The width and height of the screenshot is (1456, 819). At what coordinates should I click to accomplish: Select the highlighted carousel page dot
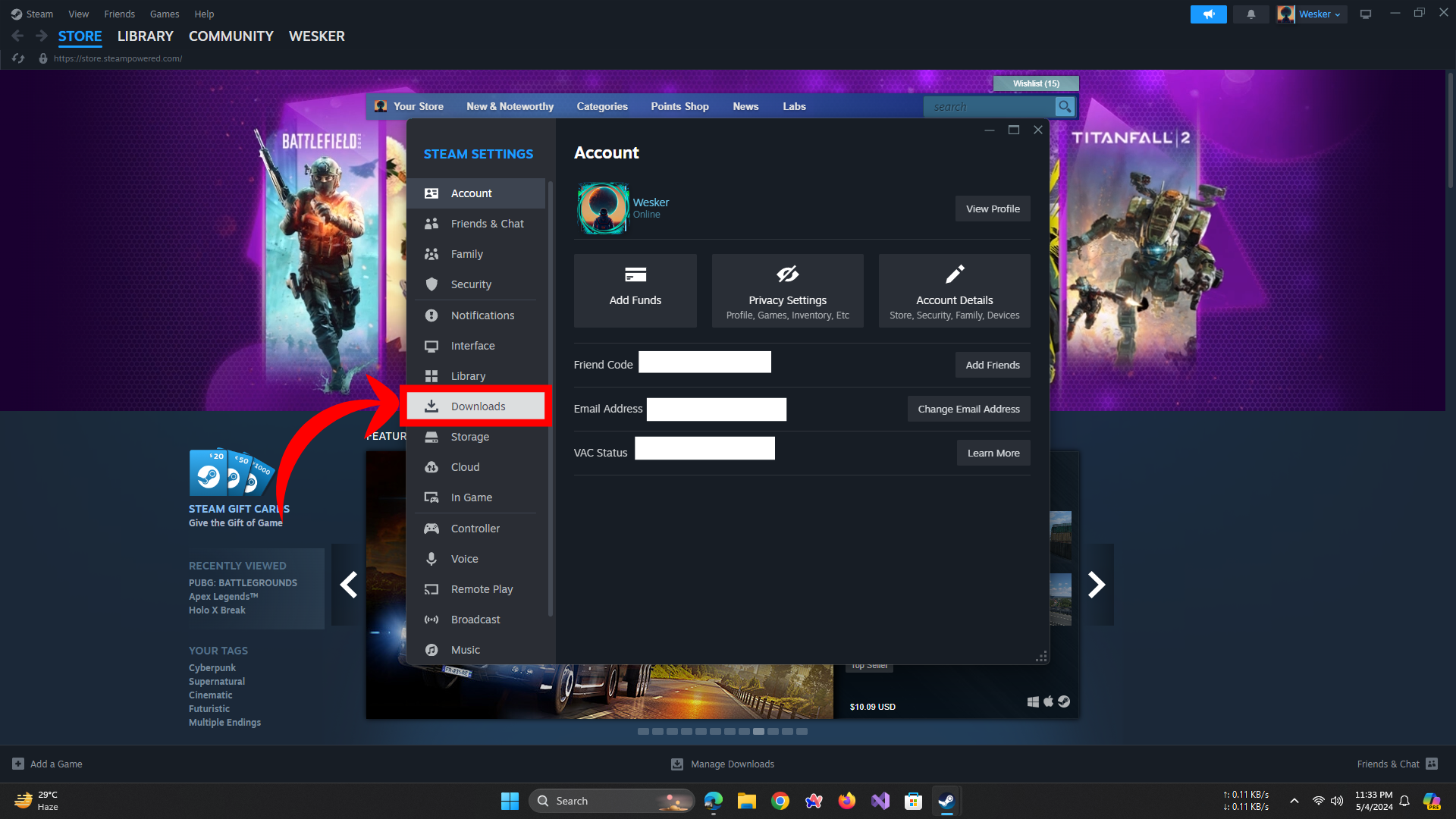pyautogui.click(x=758, y=732)
